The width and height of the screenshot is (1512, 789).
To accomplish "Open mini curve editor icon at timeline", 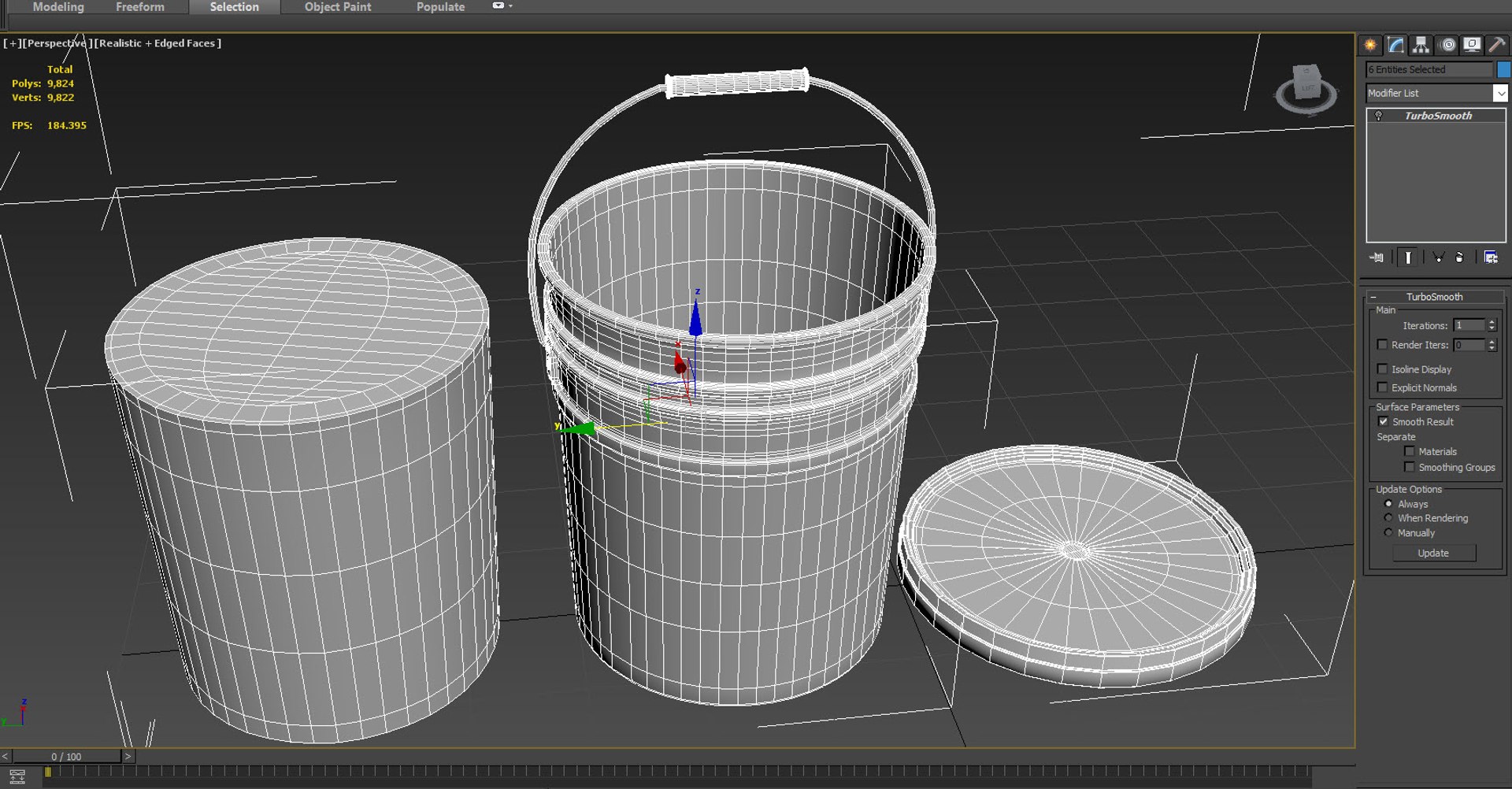I will coord(17,776).
